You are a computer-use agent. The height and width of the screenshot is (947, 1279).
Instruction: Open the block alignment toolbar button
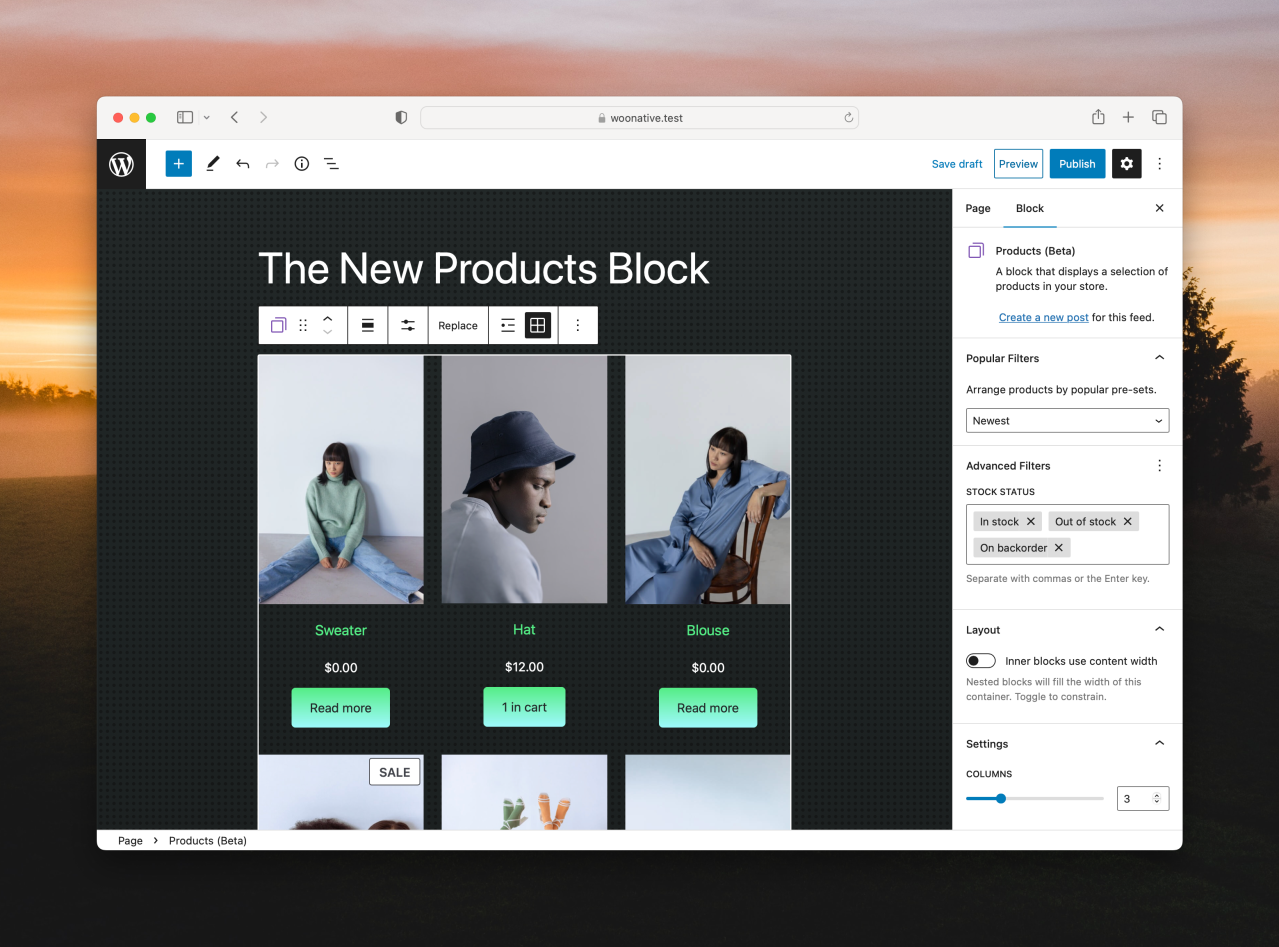point(368,325)
